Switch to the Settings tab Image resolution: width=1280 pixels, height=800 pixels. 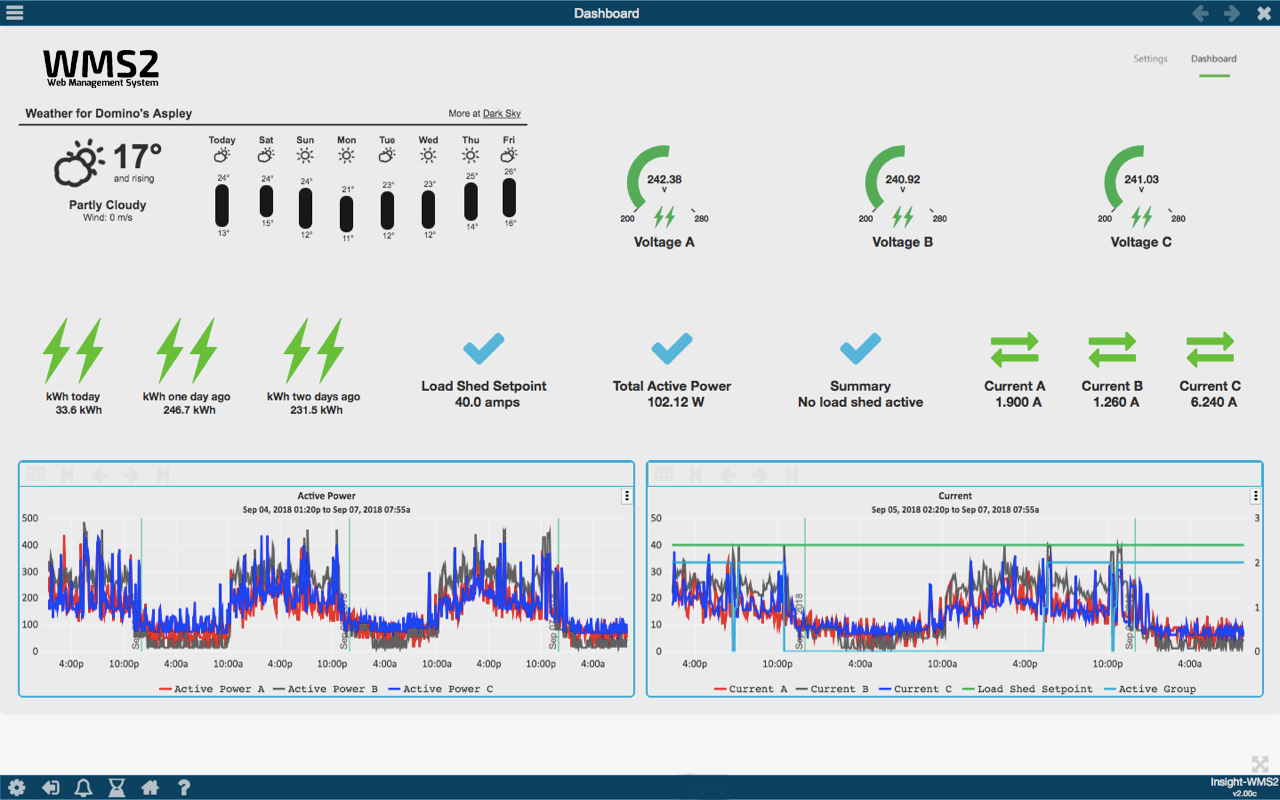point(1150,58)
